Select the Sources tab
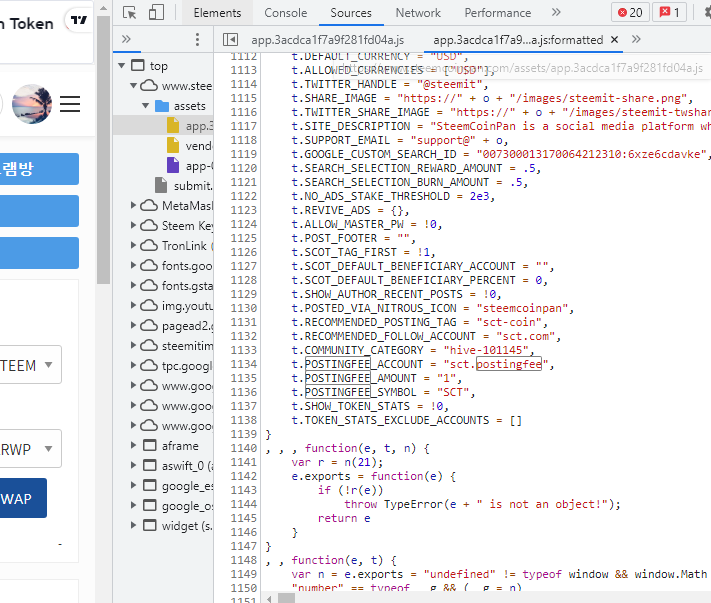Screen dimensions: 711x603 [x=351, y=13]
